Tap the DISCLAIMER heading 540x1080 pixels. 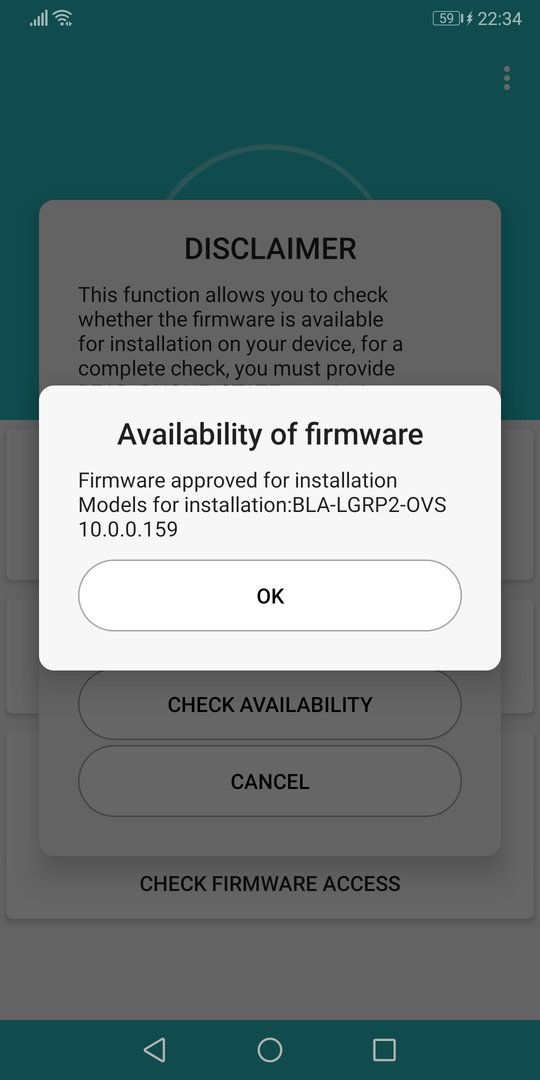(x=270, y=249)
